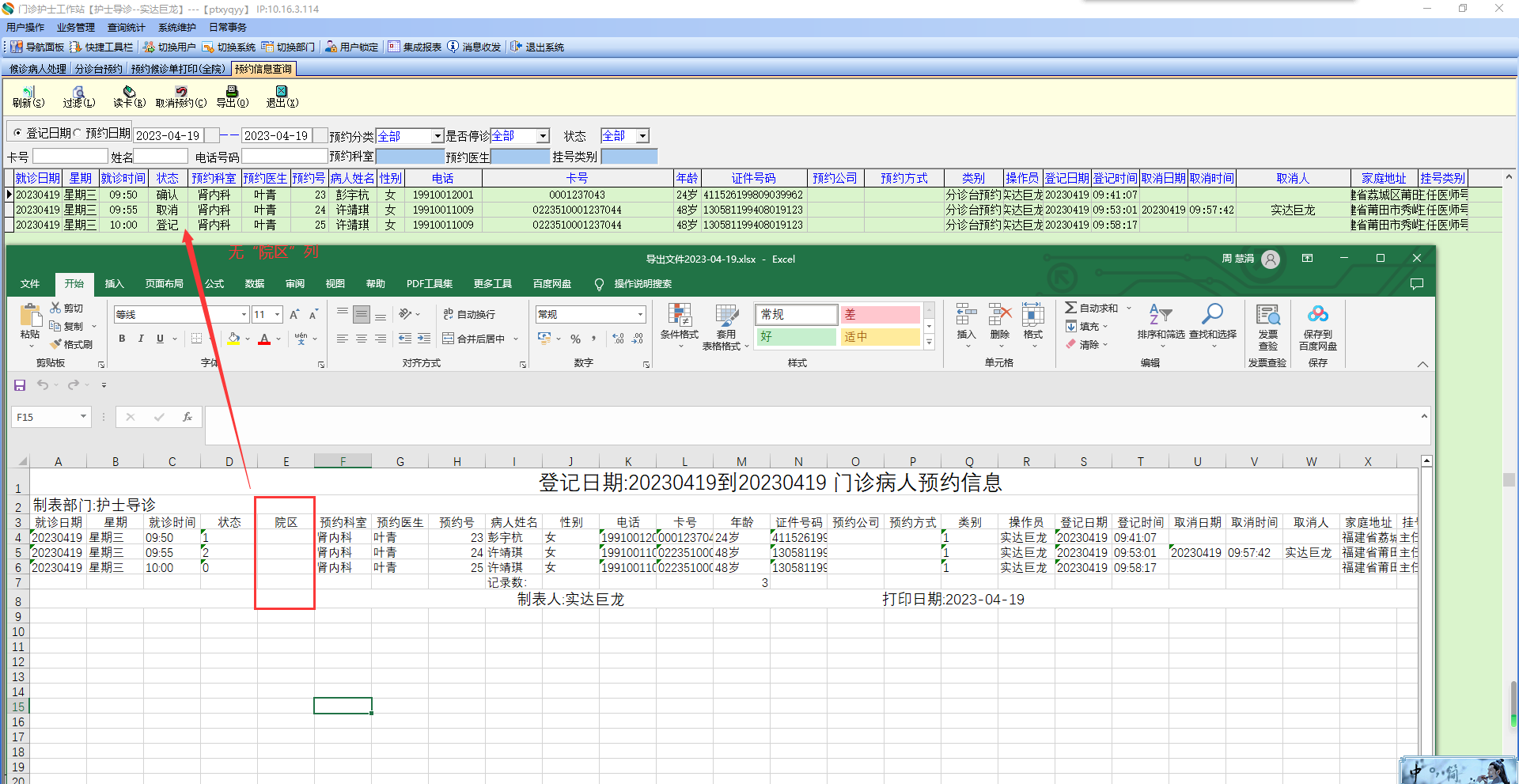Click the 套用表格格式 table format icon
This screenshot has height=784, width=1519.
coord(726,315)
